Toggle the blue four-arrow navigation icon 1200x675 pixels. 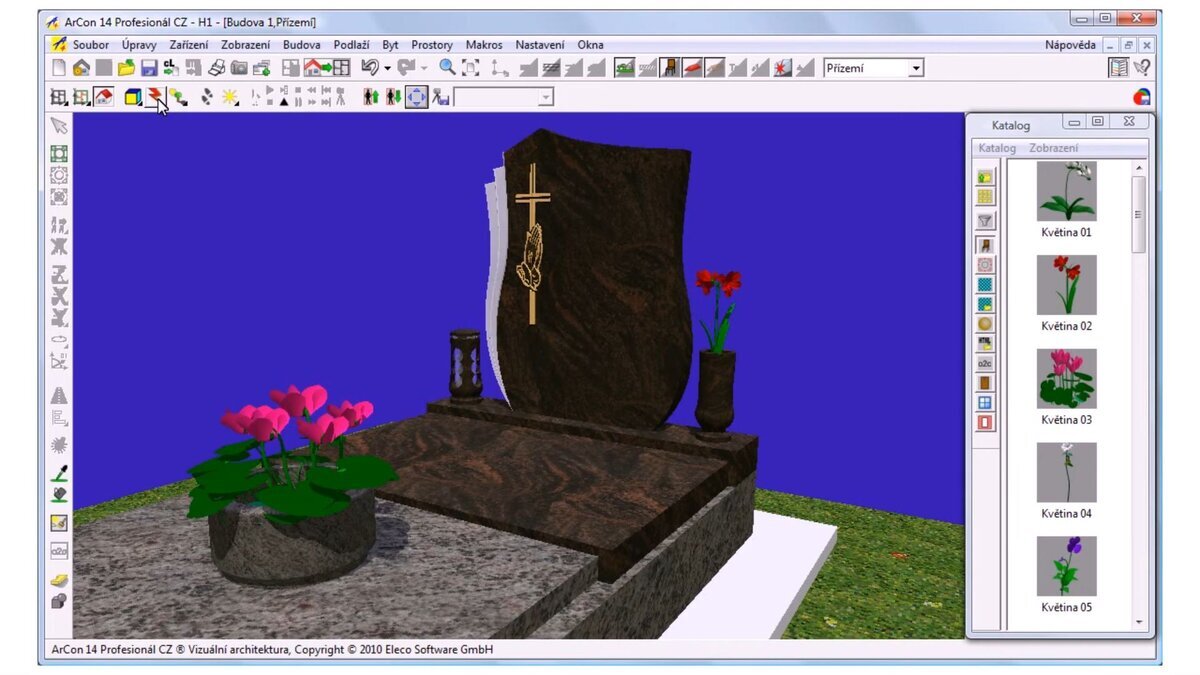[x=416, y=97]
